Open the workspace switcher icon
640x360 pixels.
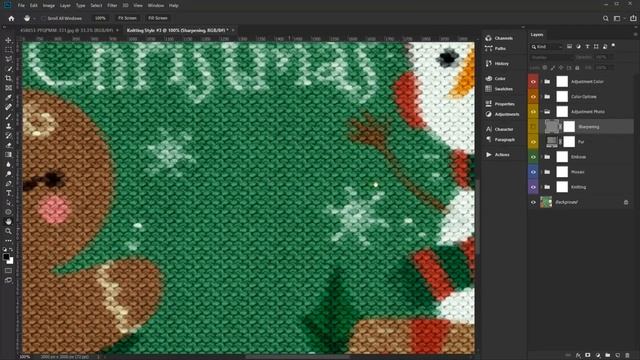(618, 18)
